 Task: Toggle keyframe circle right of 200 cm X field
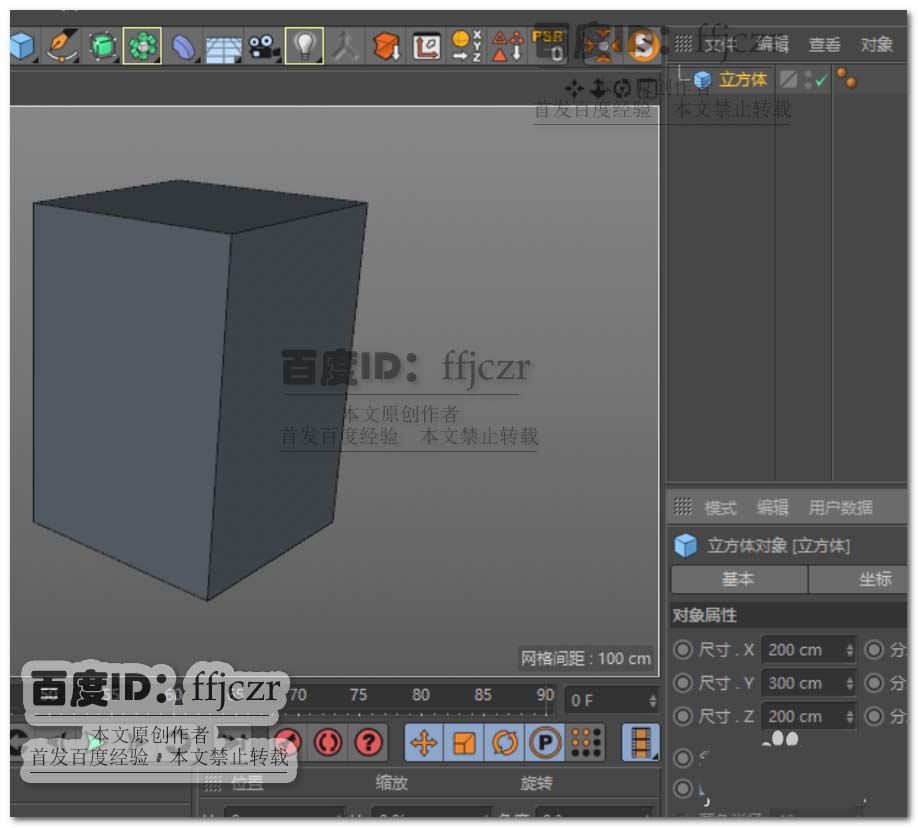coord(874,649)
